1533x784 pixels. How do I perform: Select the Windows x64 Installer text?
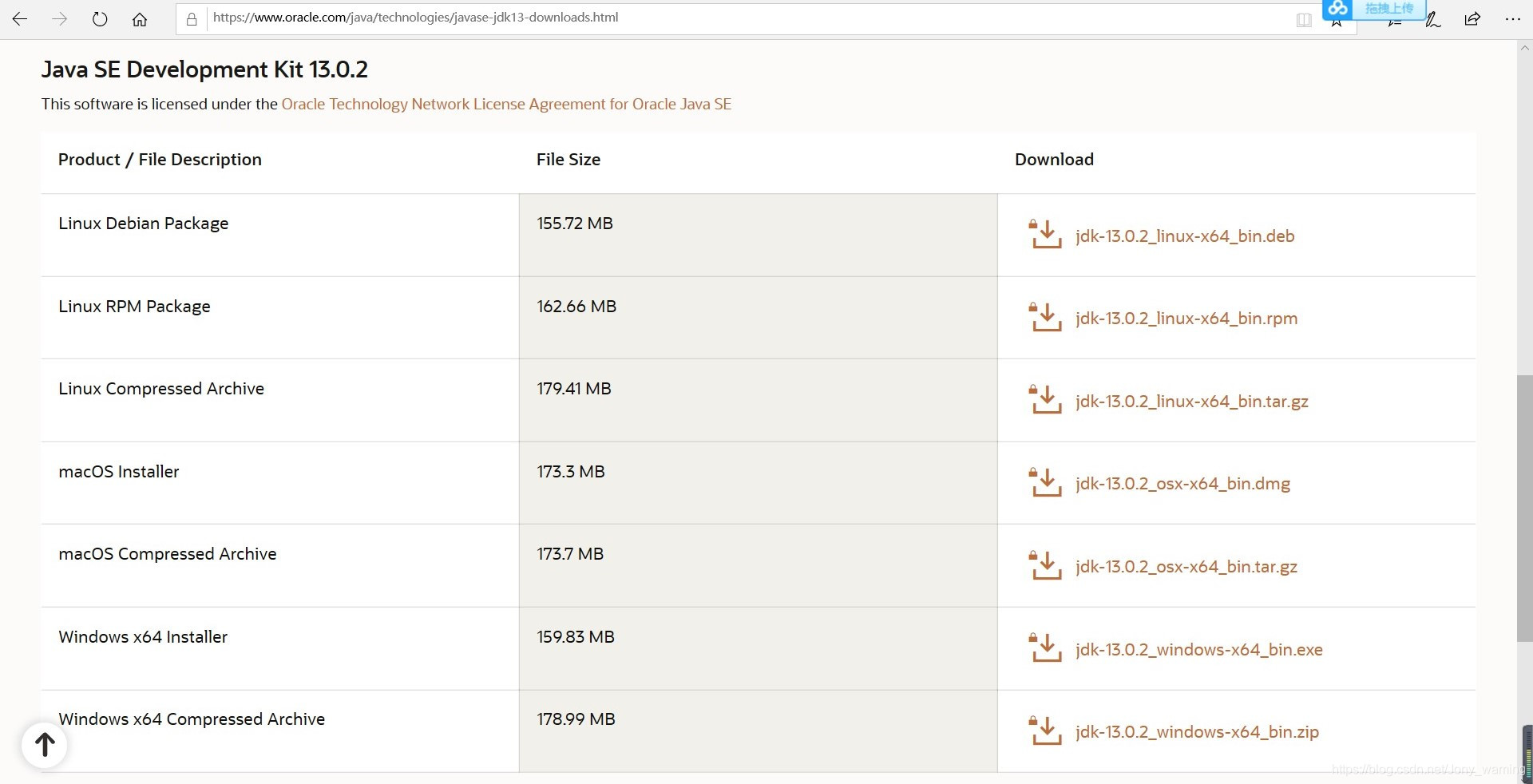coord(143,637)
